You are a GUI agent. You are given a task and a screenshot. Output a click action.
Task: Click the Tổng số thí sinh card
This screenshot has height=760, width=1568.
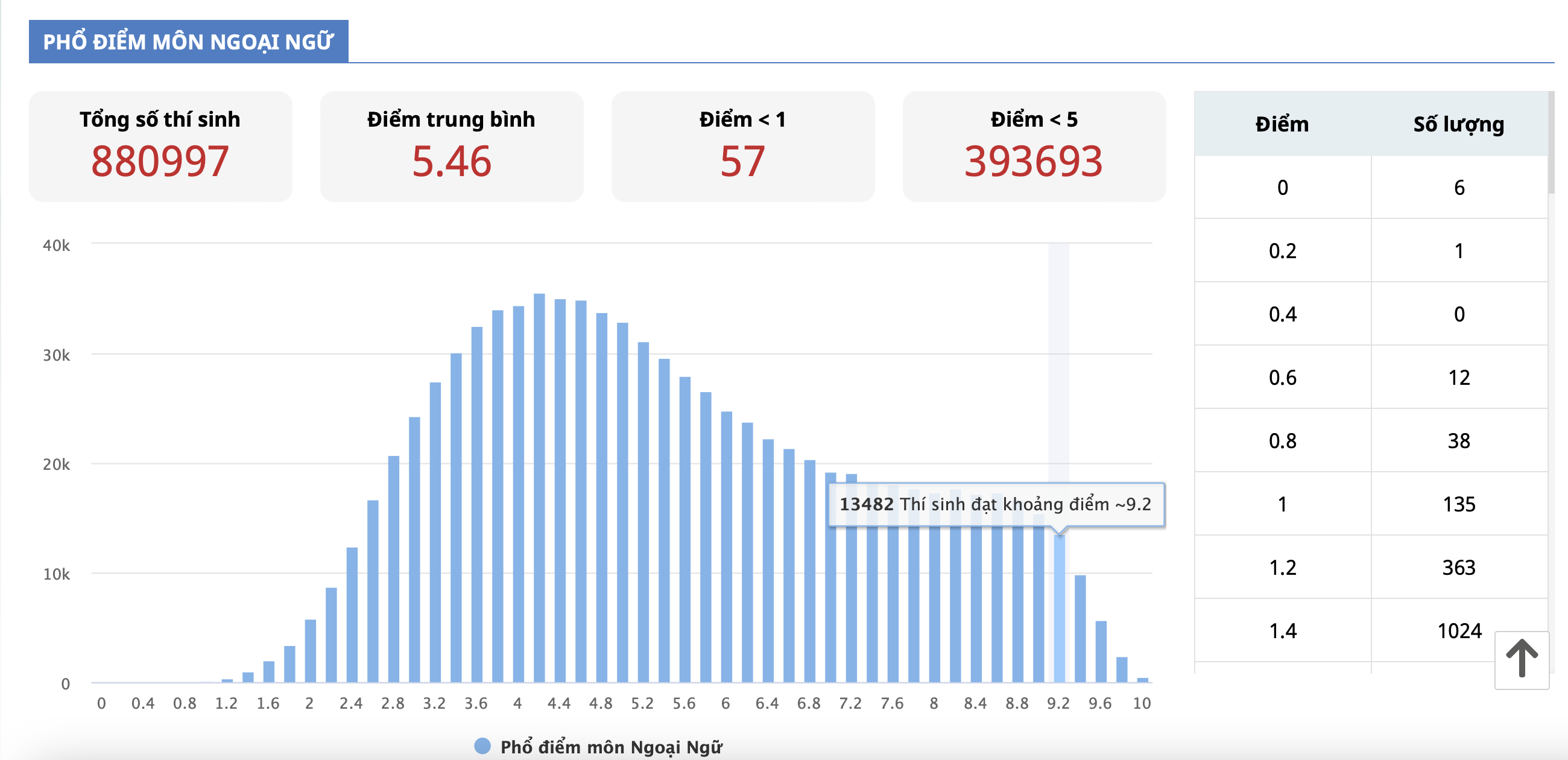pos(160,146)
